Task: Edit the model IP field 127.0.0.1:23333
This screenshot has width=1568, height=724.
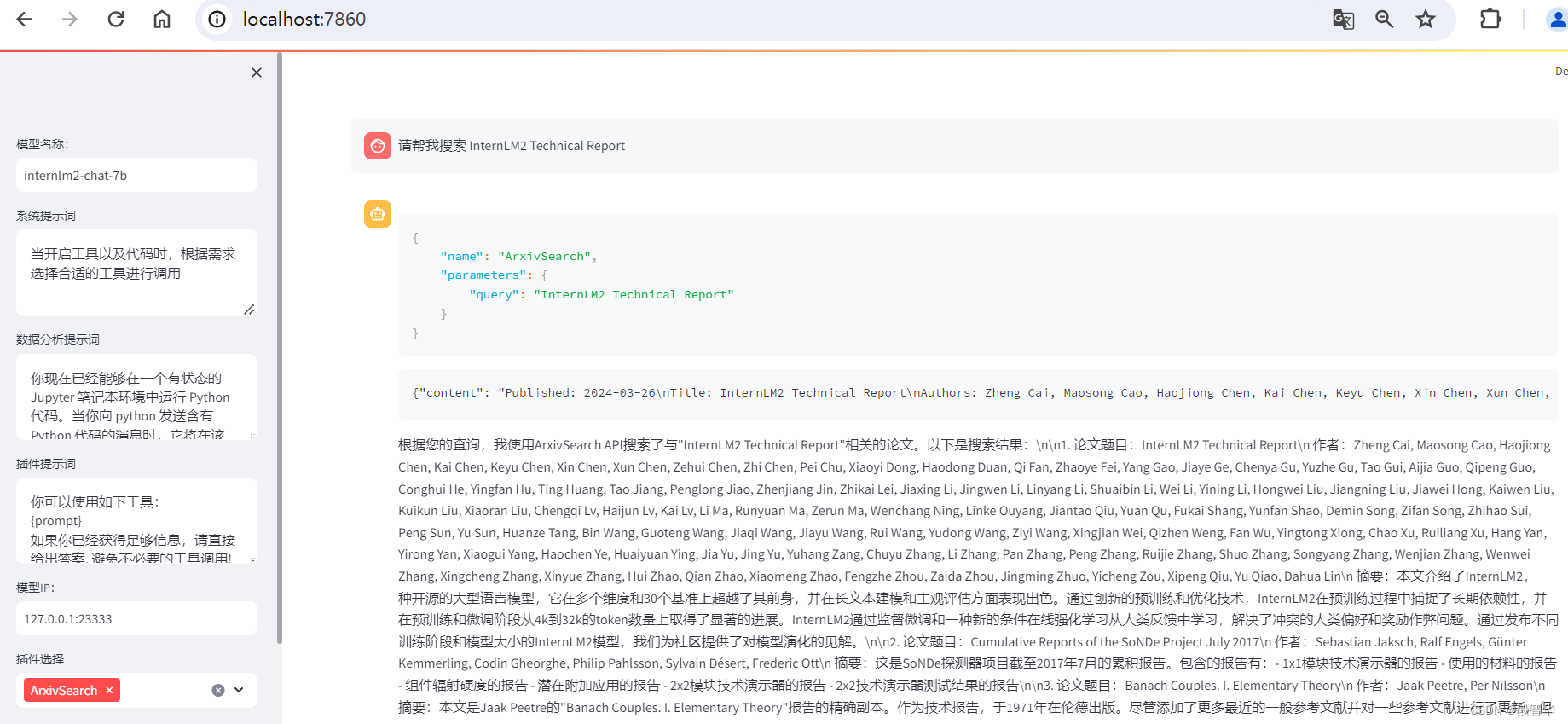Action: click(136, 619)
